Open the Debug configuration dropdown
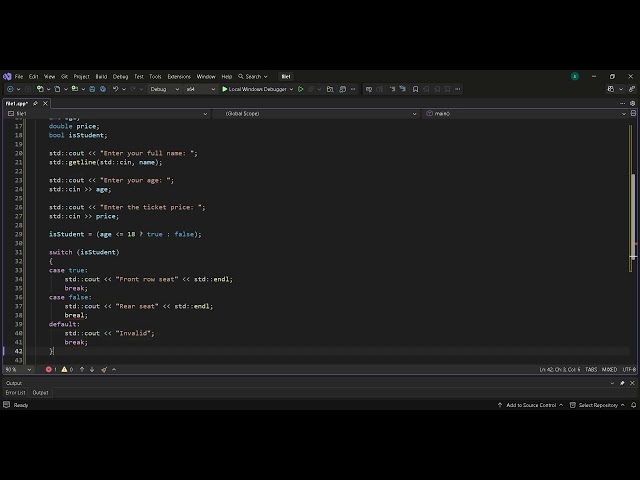The width and height of the screenshot is (640, 480). pyautogui.click(x=164, y=89)
